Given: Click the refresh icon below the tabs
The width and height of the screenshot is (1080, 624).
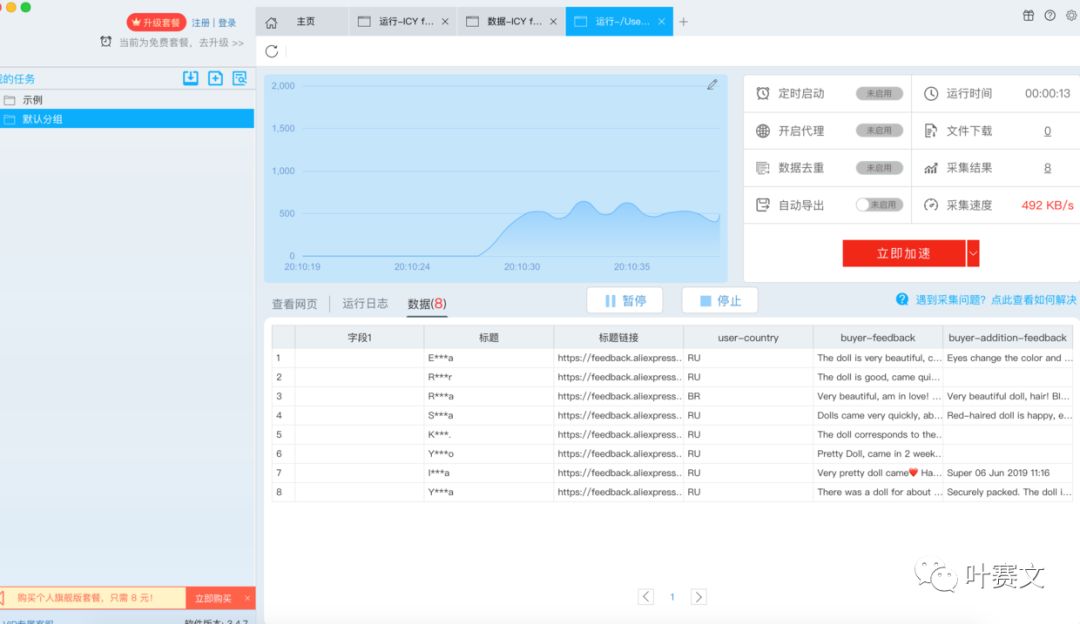Looking at the screenshot, I should tap(272, 51).
